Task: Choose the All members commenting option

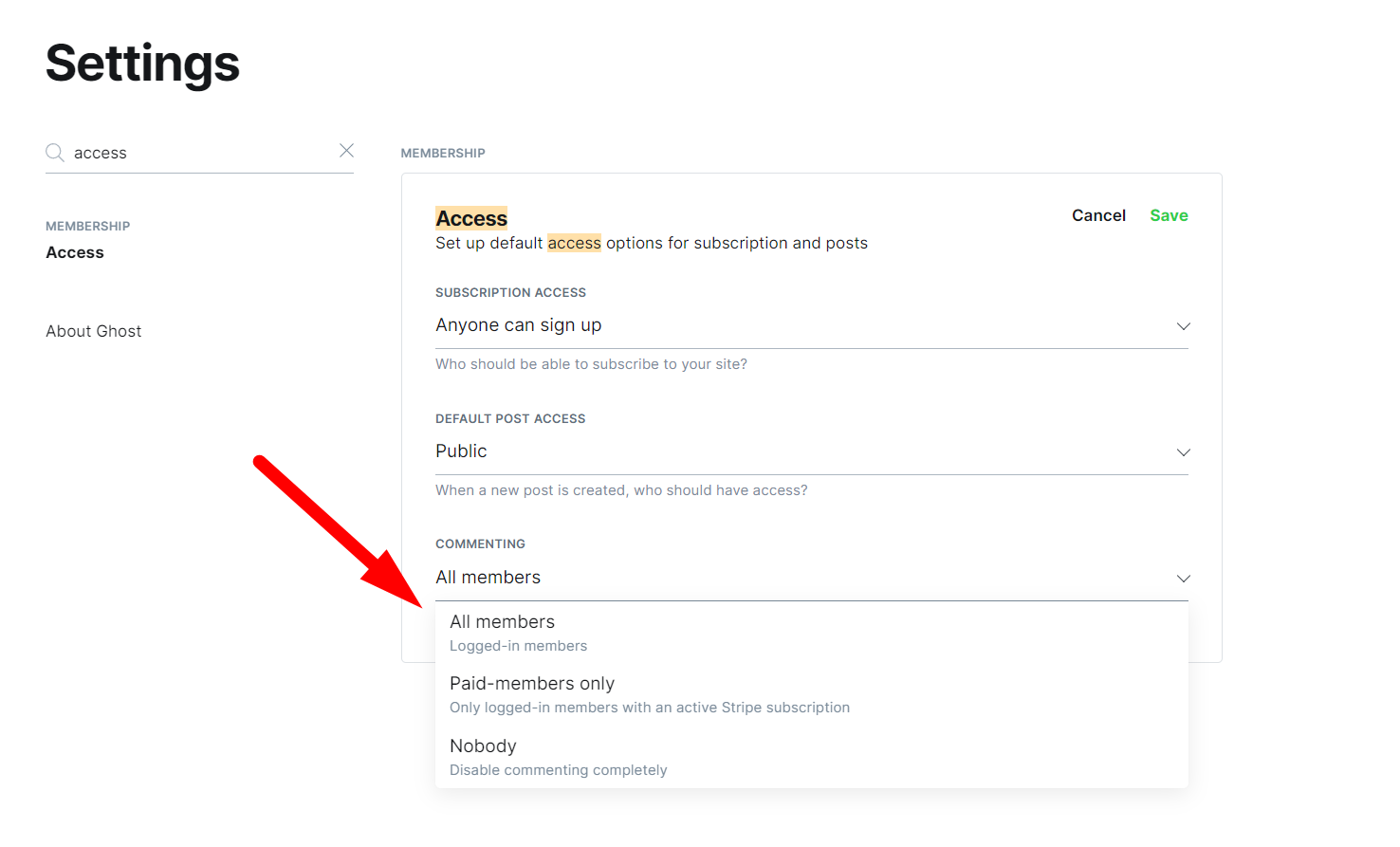Action: click(812, 634)
